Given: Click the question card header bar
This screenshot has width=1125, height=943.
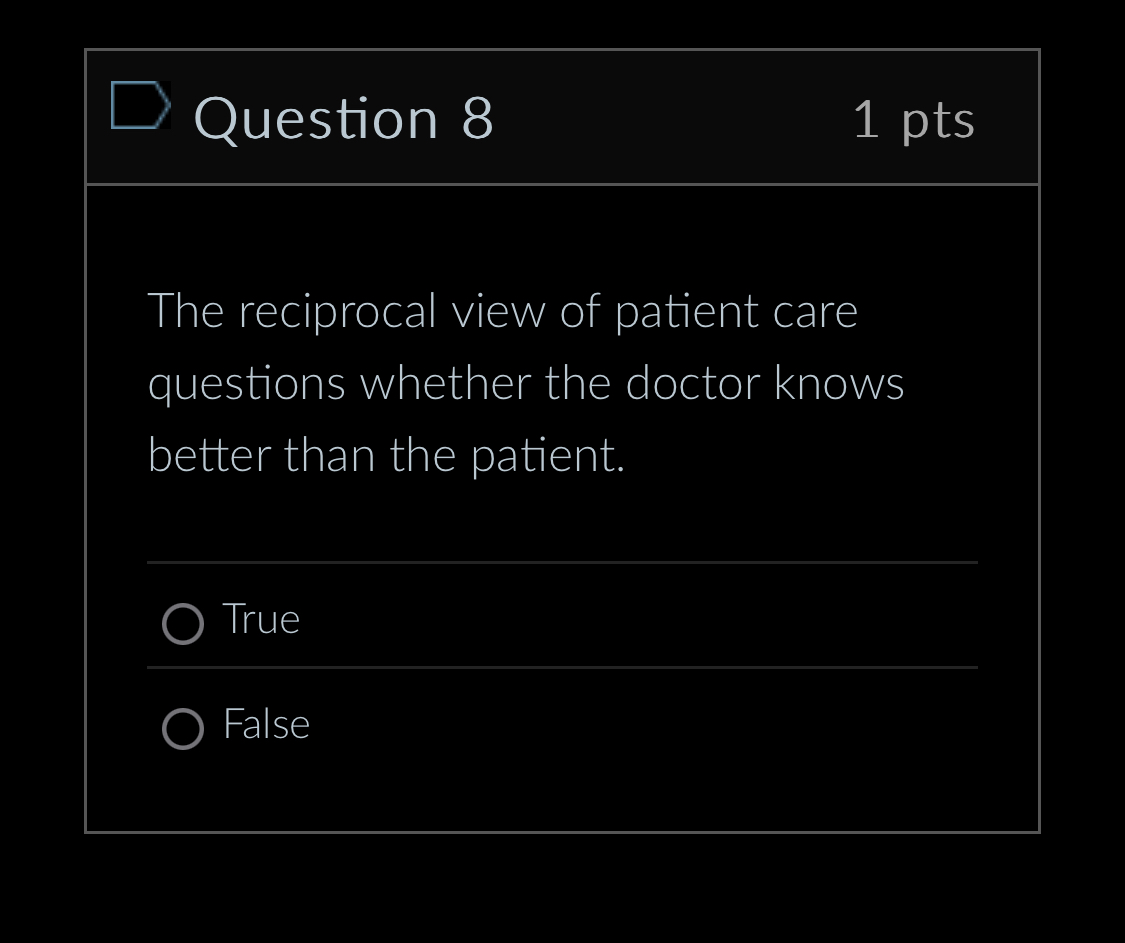Looking at the screenshot, I should tap(562, 117).
